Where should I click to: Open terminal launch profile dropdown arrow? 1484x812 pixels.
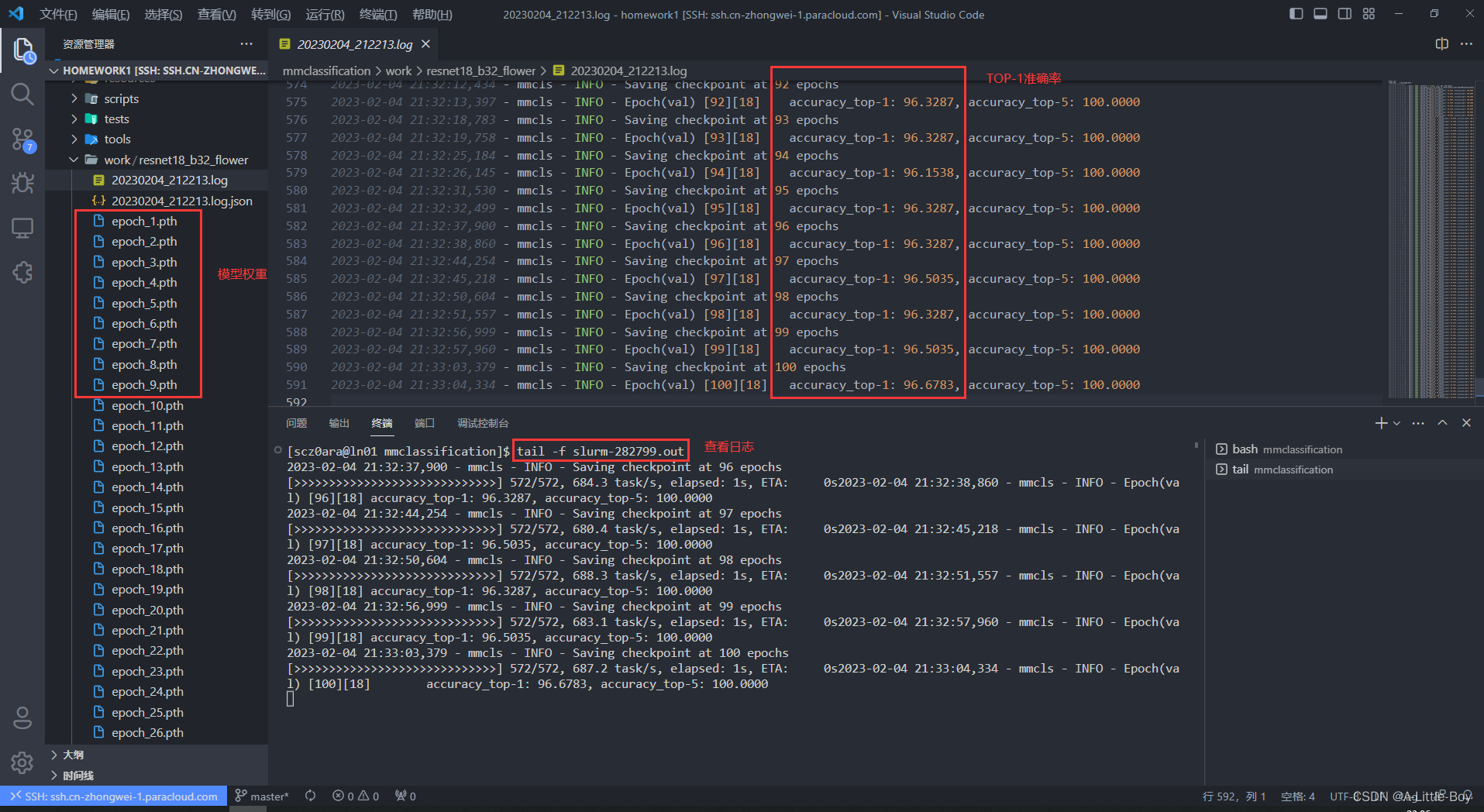tap(1396, 423)
